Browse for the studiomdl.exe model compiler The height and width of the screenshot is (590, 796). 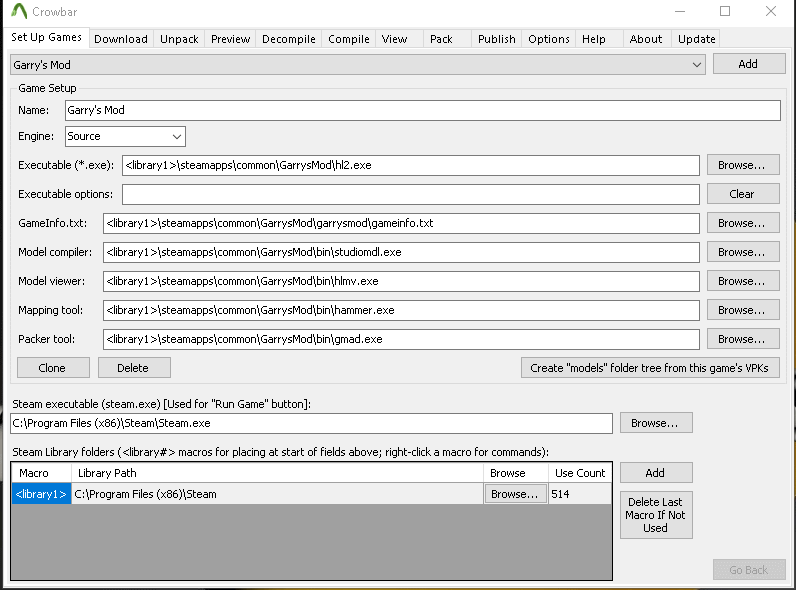pyautogui.click(x=743, y=252)
